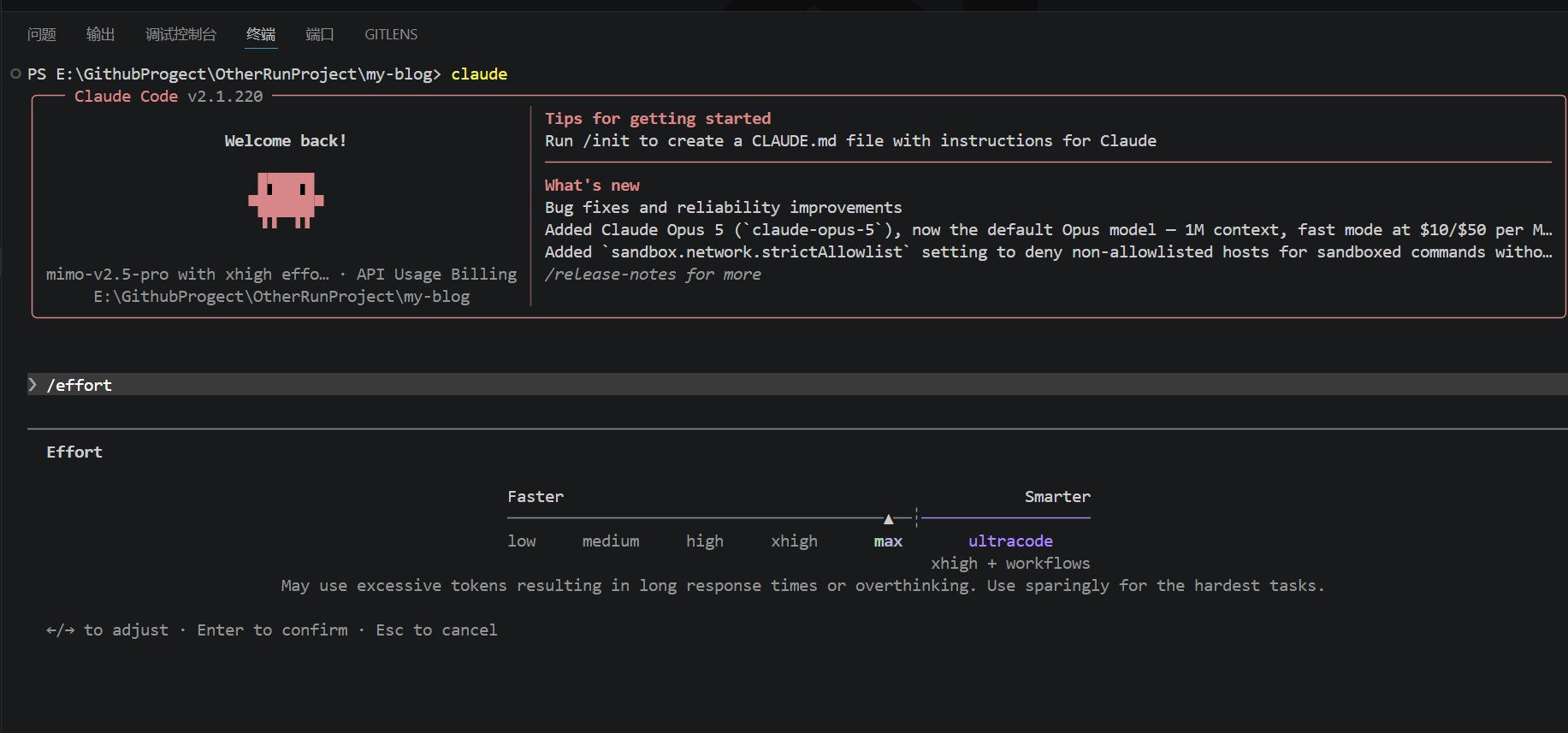Click the Esc to cancel hint
The height and width of the screenshot is (733, 1568).
[x=436, y=630]
